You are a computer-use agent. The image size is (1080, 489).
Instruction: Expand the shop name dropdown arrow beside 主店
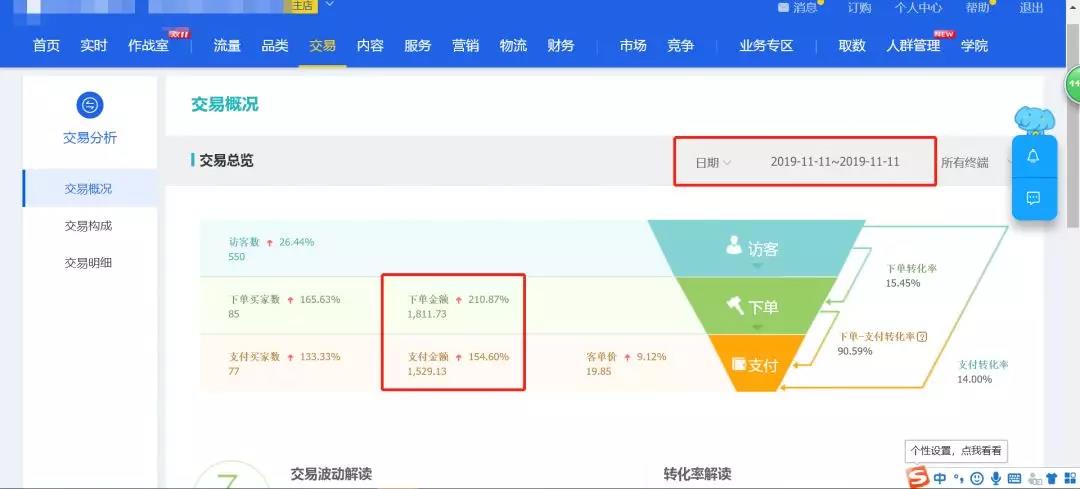(329, 5)
